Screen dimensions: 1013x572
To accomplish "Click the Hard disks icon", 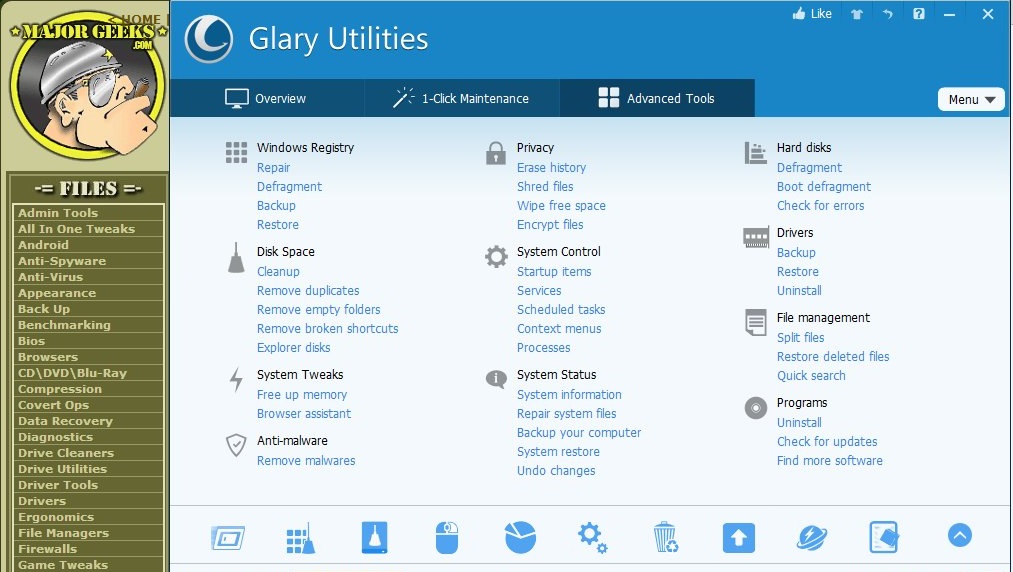I will pos(755,153).
